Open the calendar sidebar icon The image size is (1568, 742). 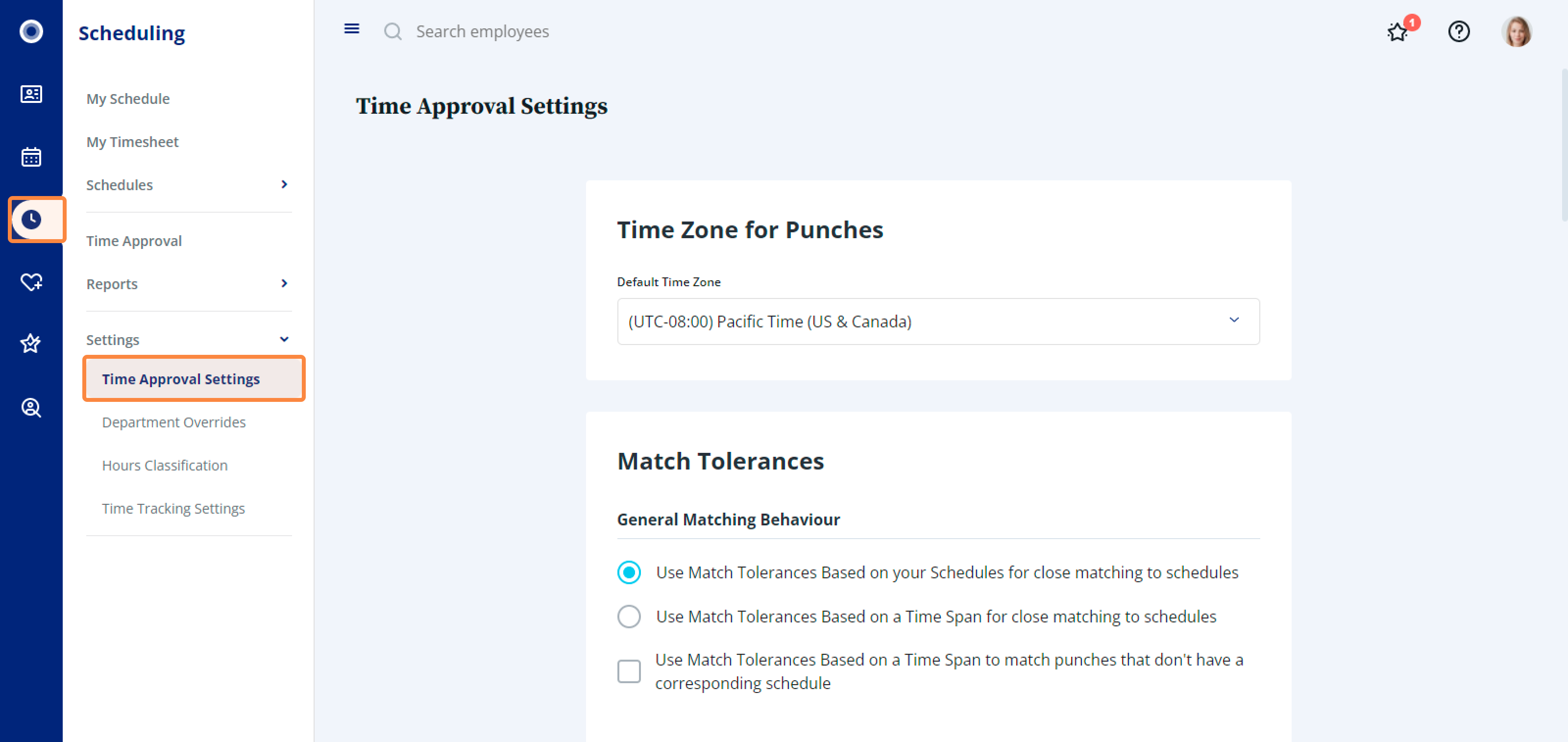pyautogui.click(x=31, y=157)
